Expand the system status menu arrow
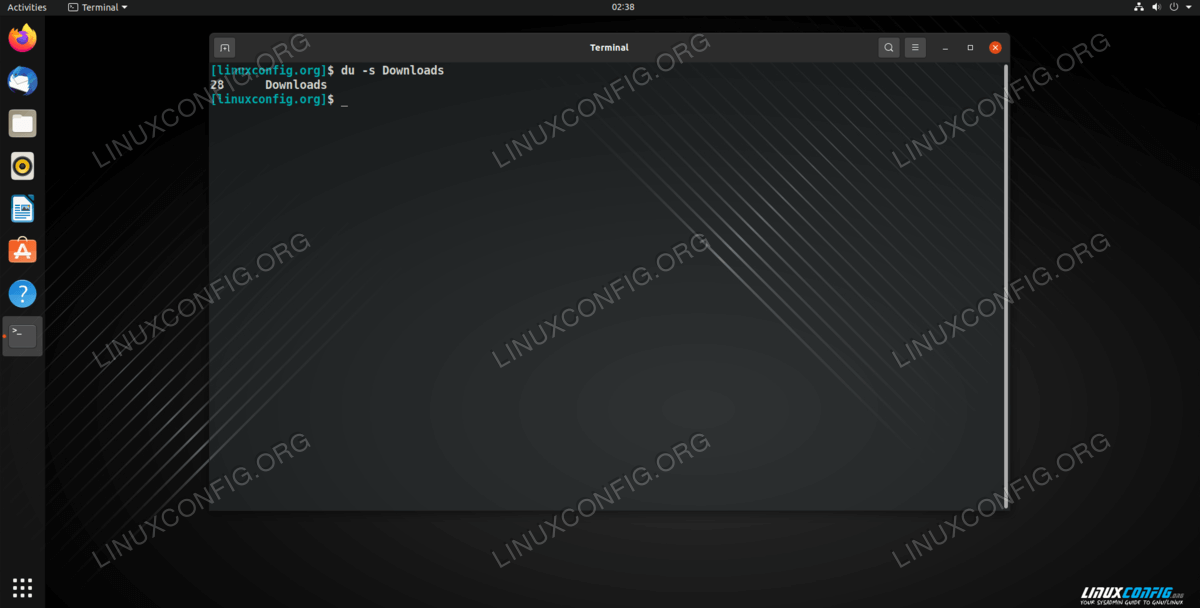This screenshot has width=1200, height=608. point(1187,7)
